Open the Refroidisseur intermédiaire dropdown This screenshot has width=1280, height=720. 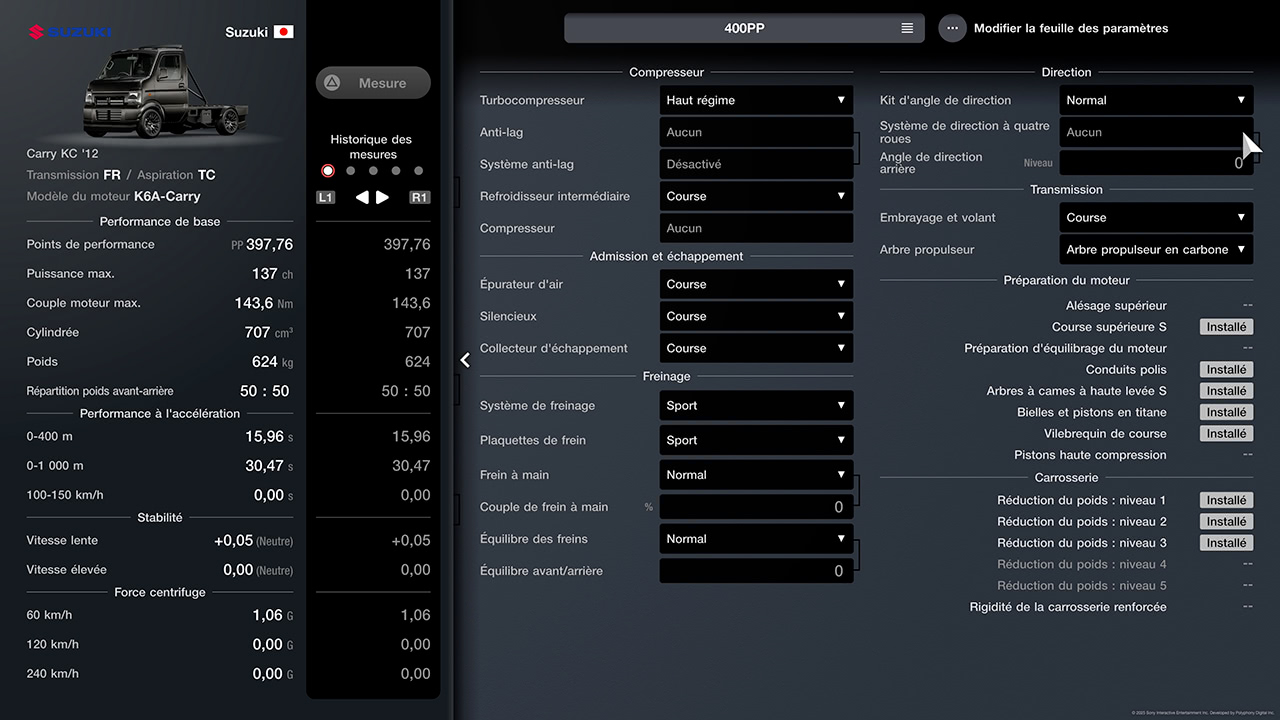point(756,196)
